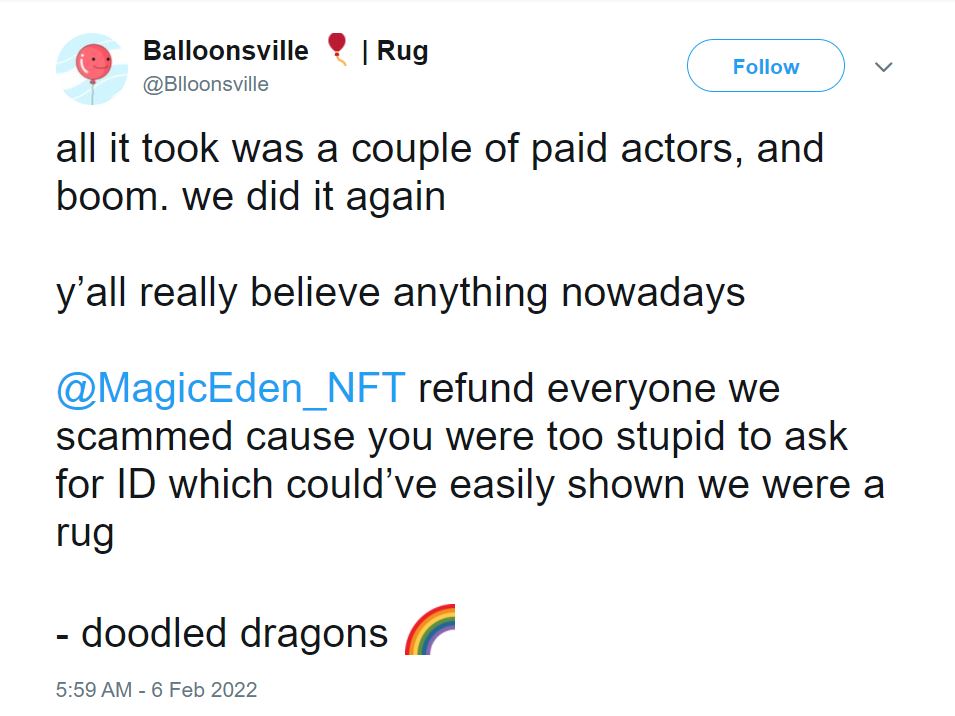Click the word "nowadays" in the tweet
The image size is (955, 716).
[x=653, y=293]
